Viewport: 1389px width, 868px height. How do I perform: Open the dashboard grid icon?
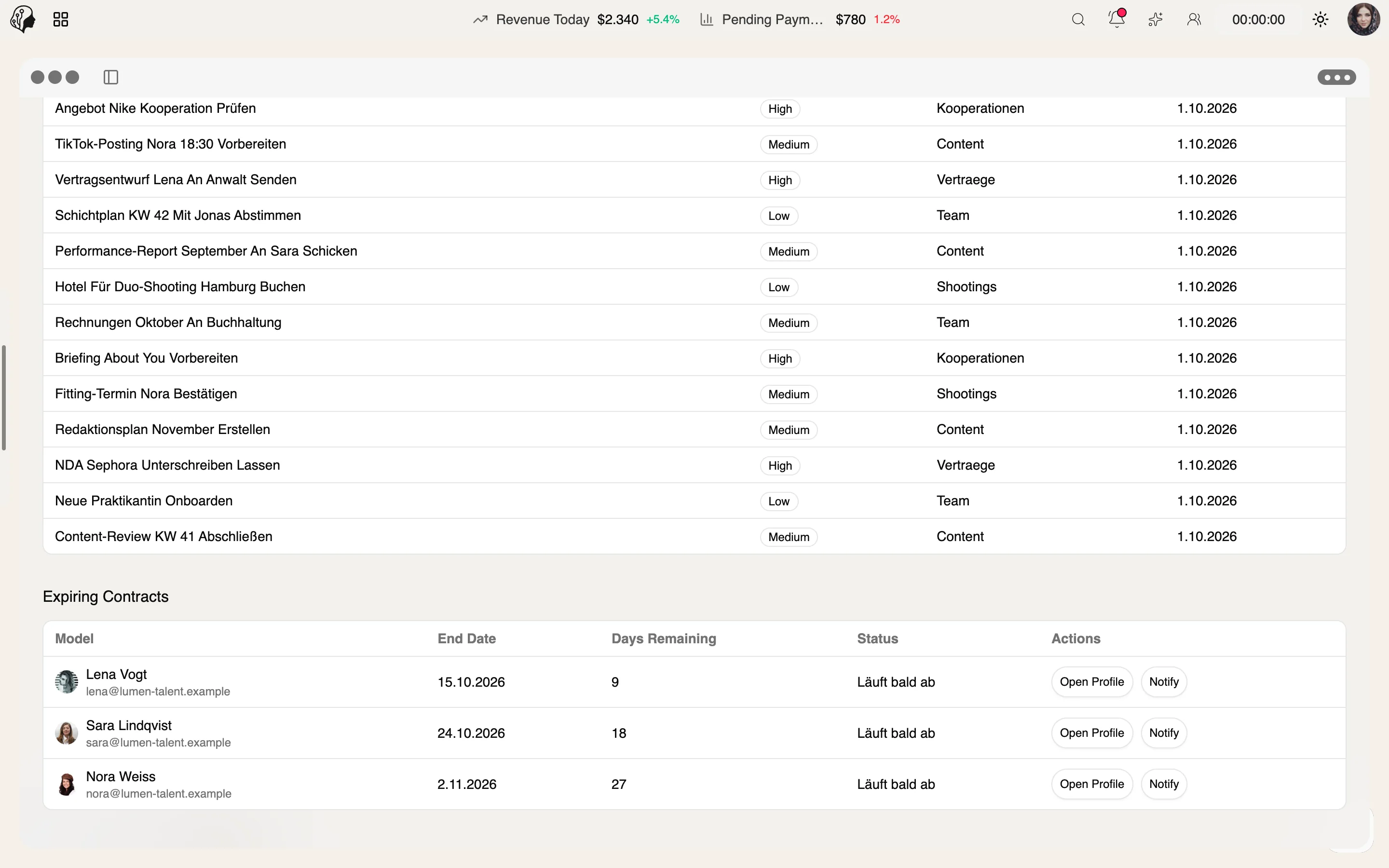[61, 19]
